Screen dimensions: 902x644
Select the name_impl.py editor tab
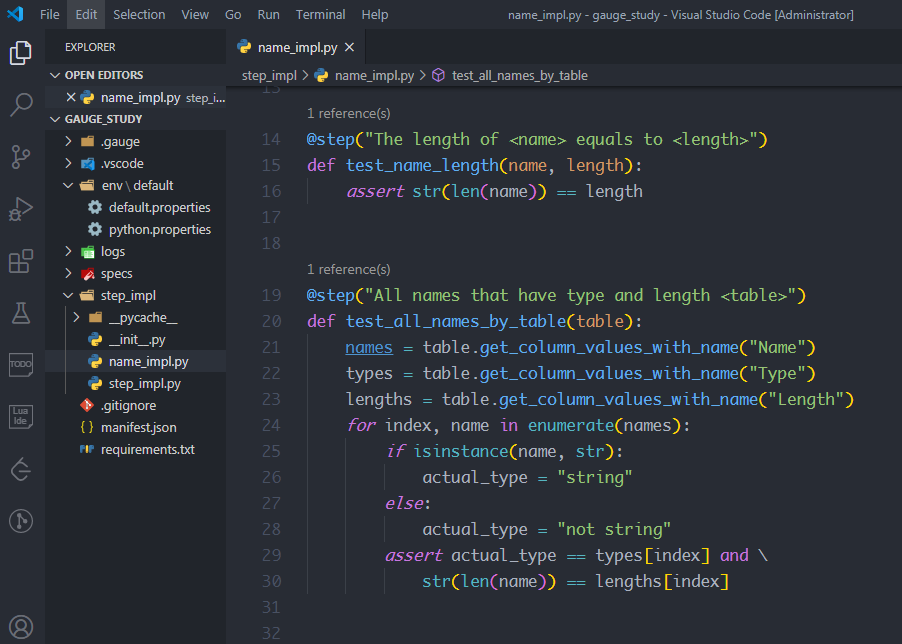click(297, 47)
